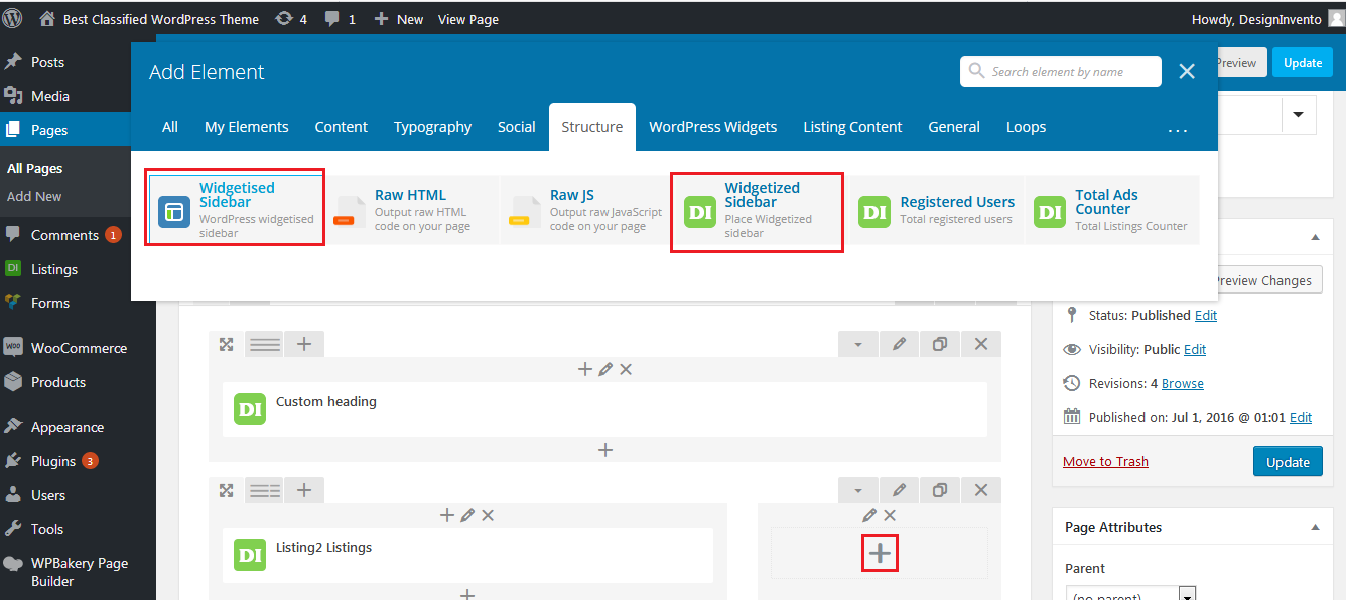This screenshot has height=600, width=1346.
Task: Click the blue Update button in top bar
Action: pyautogui.click(x=1302, y=62)
